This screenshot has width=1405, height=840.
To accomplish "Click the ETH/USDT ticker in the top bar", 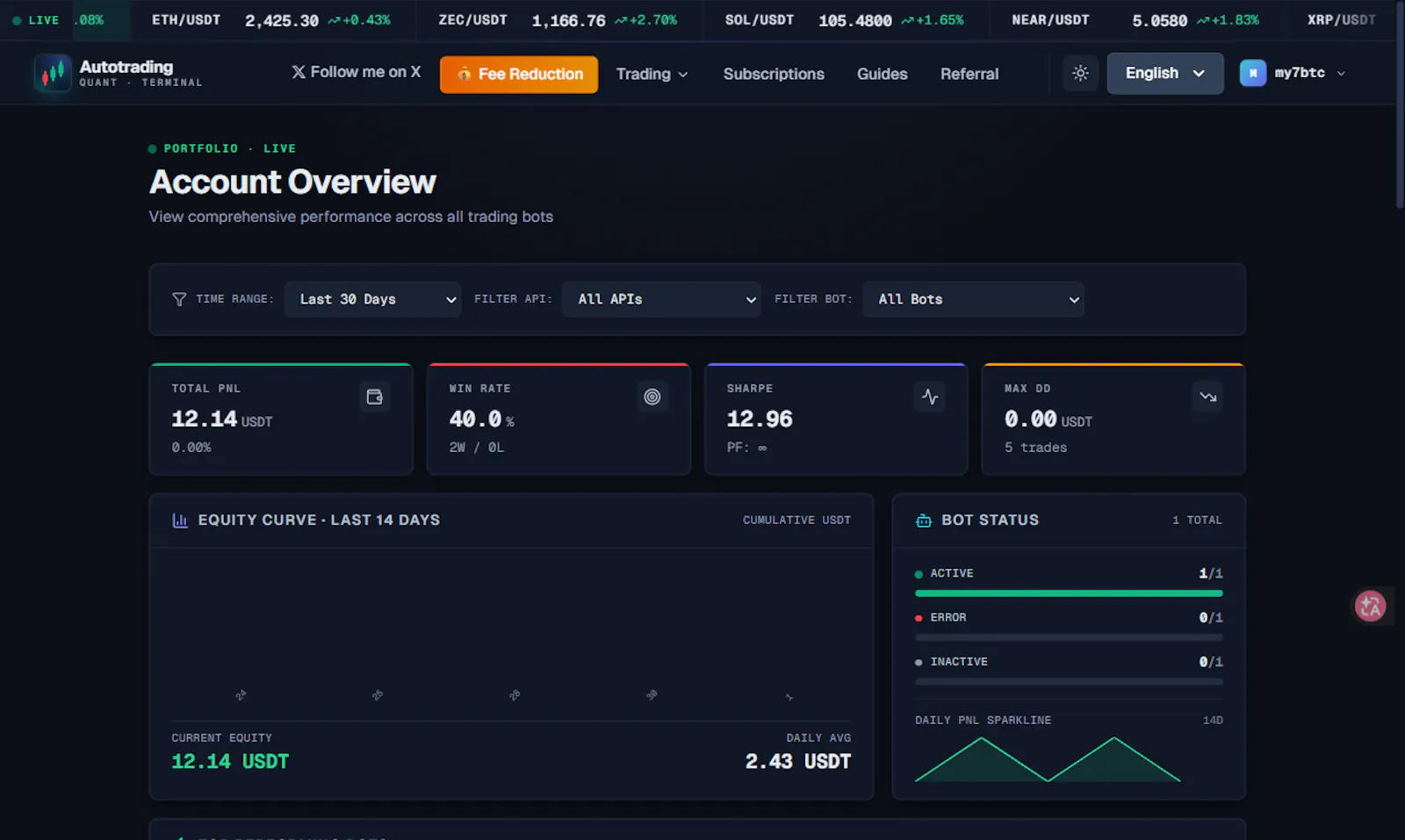I will pos(271,20).
